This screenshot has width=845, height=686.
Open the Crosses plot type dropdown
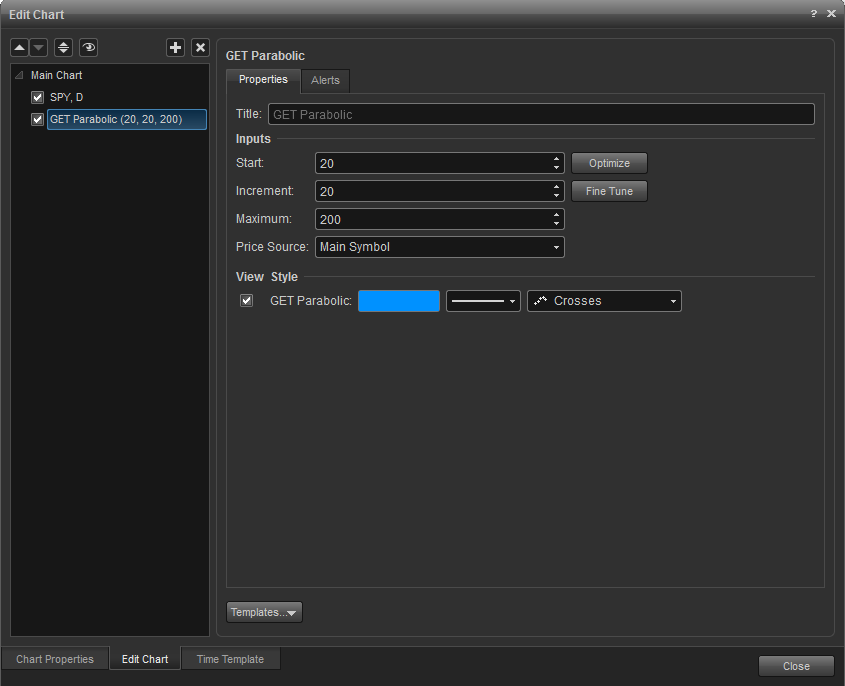[x=604, y=301]
